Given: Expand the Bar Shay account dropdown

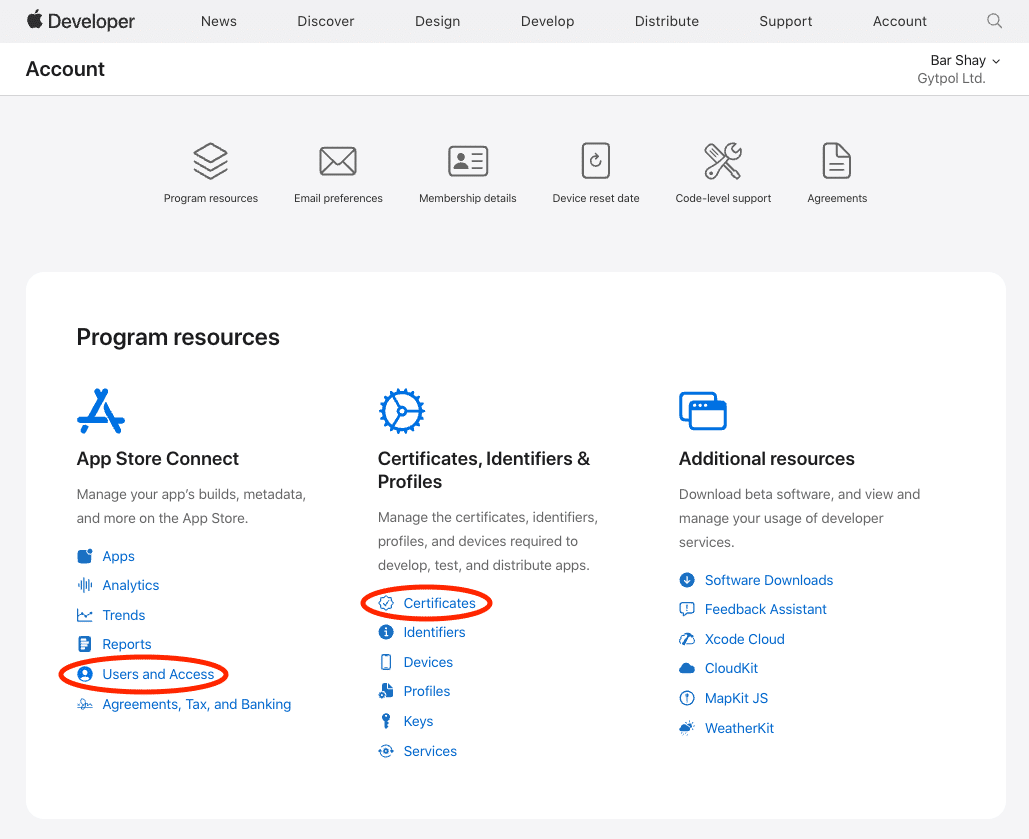Looking at the screenshot, I should click(x=965, y=60).
